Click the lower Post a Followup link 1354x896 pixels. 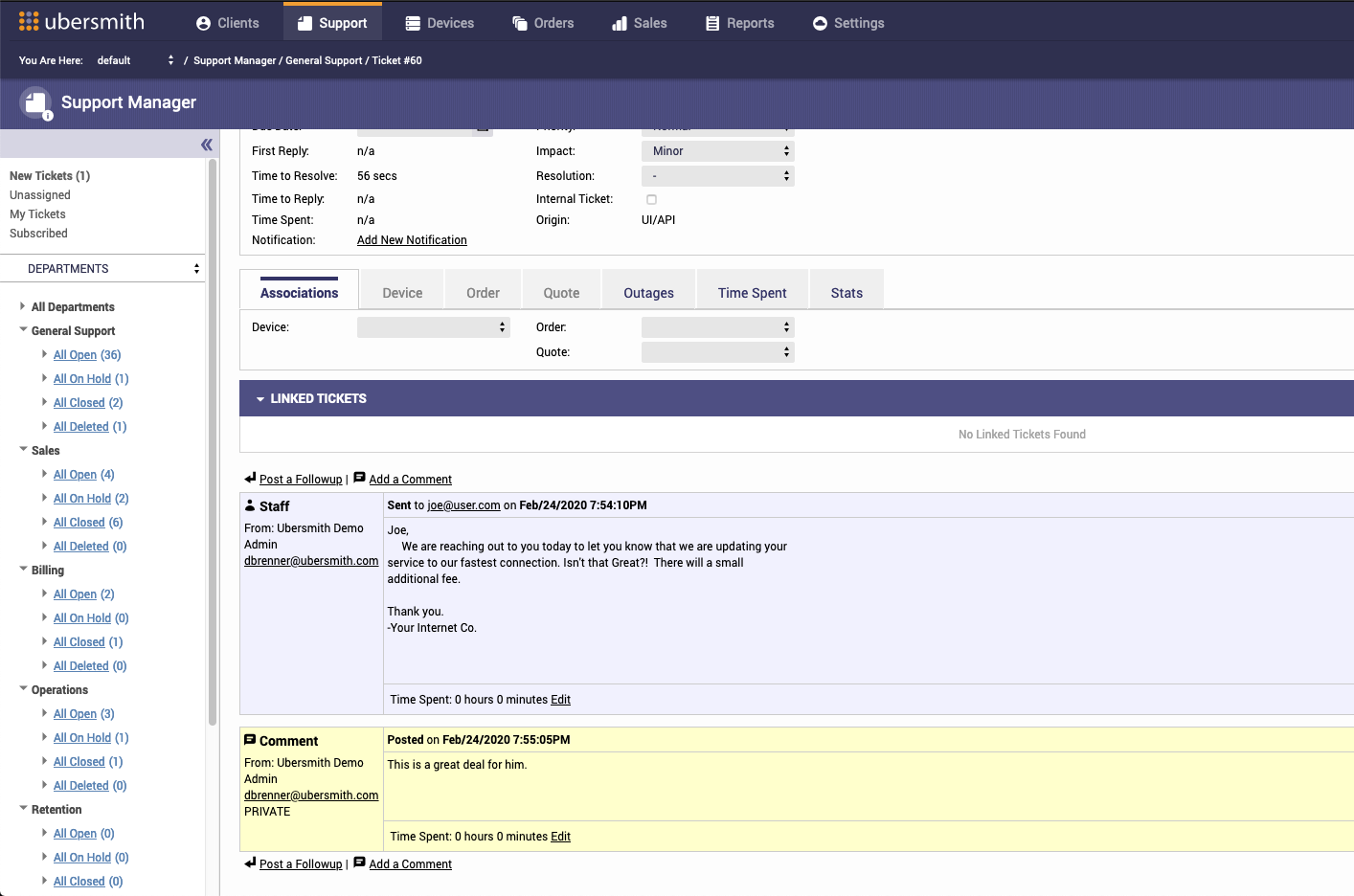[x=301, y=864]
